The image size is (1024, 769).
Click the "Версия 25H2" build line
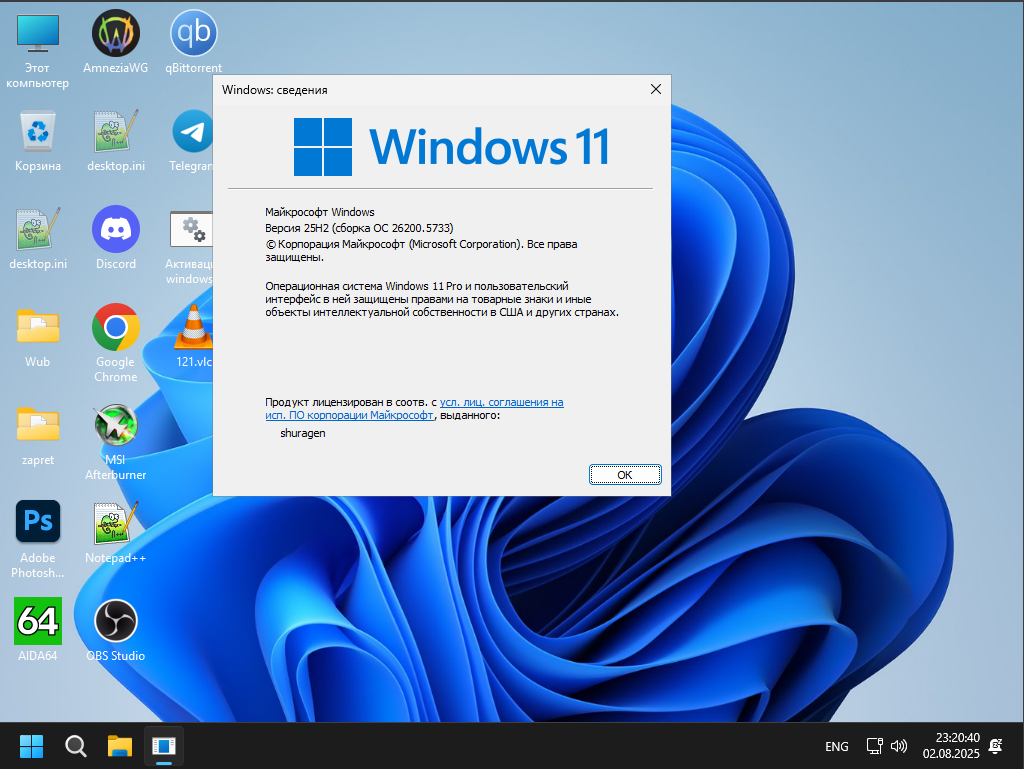point(359,228)
